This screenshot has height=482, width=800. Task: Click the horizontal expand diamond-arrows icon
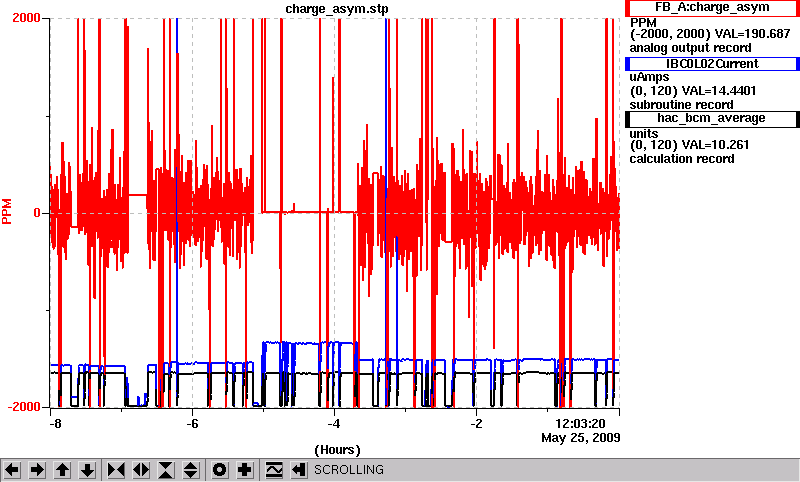pos(141,470)
